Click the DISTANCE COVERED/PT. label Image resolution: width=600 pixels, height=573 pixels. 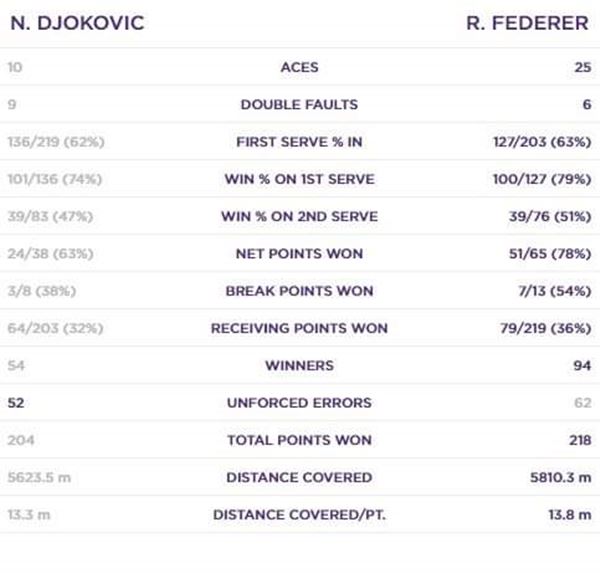(x=299, y=515)
